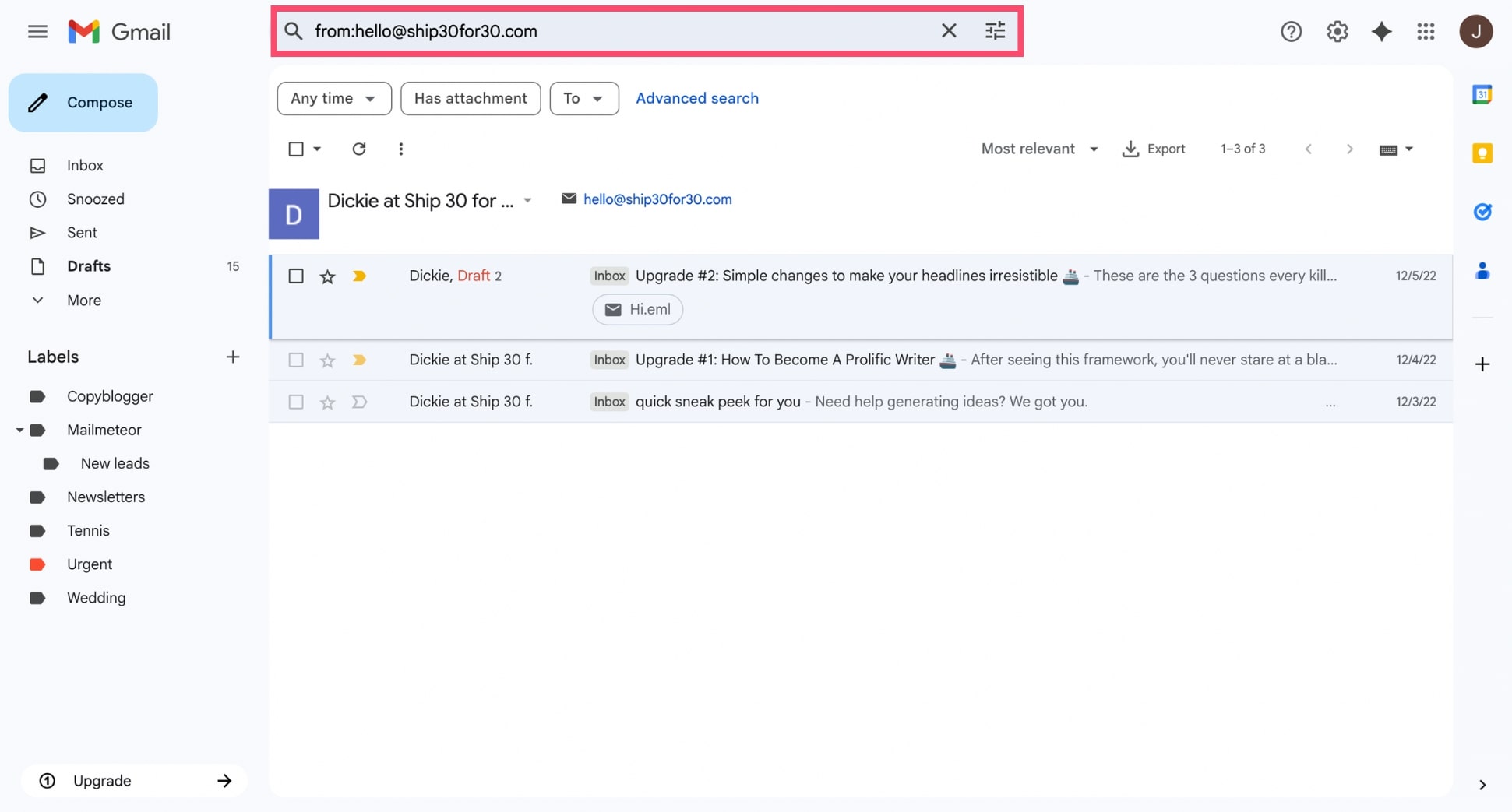Click the Compose button

[x=83, y=103]
